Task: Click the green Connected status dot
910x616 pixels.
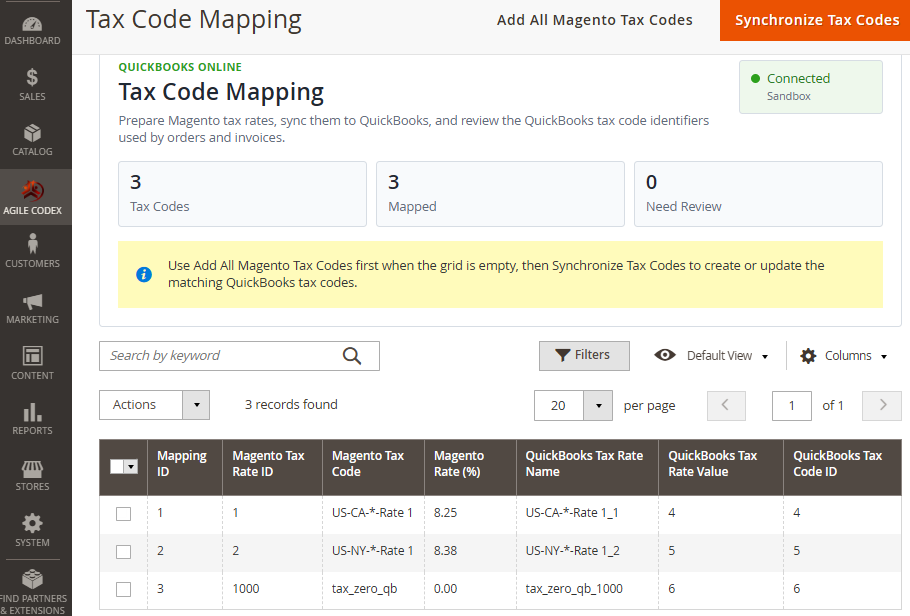Action: [755, 78]
